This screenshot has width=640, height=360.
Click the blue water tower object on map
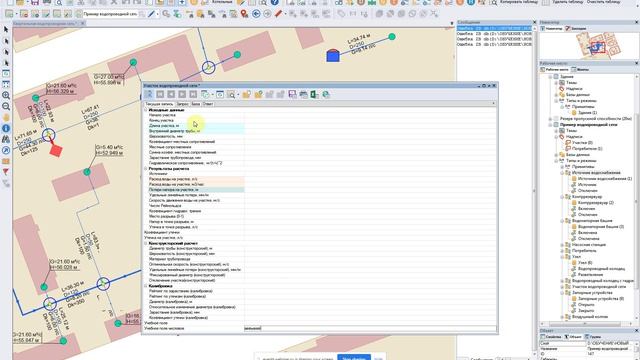333,56
